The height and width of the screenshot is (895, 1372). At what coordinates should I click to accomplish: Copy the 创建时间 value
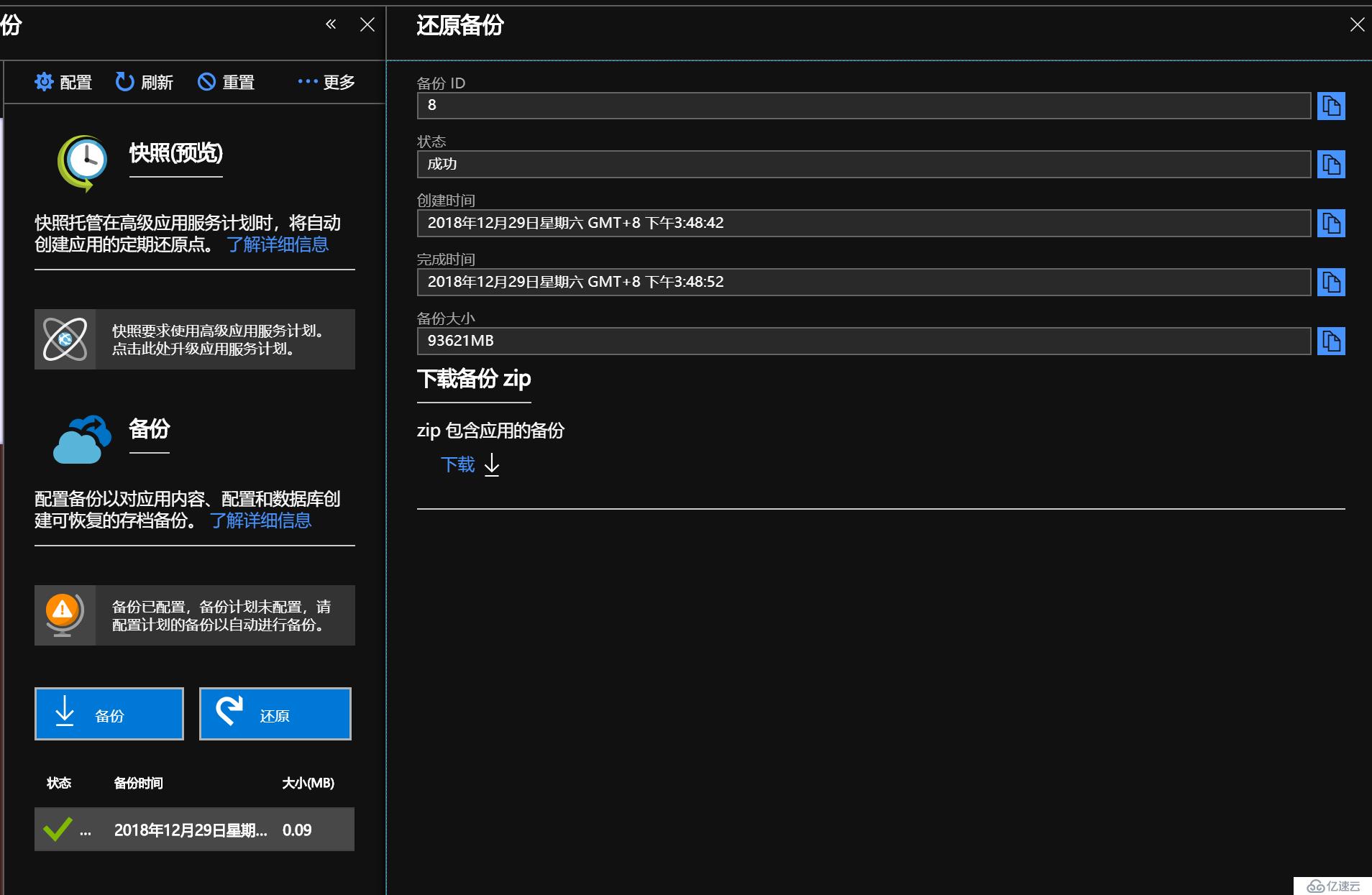point(1331,224)
